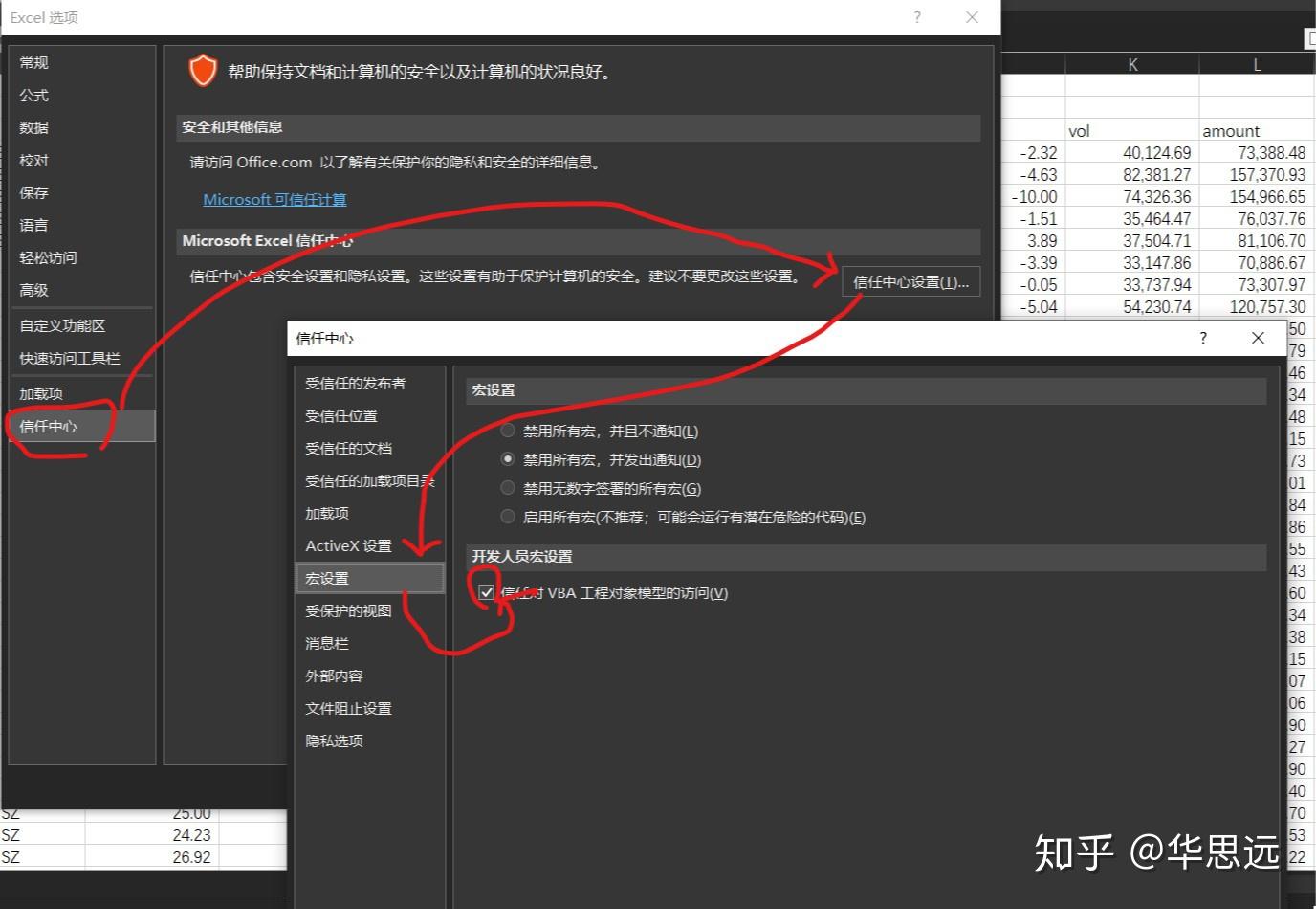This screenshot has height=909, width=1316.
Task: Select ActiveX 设置 page
Action: (x=346, y=545)
